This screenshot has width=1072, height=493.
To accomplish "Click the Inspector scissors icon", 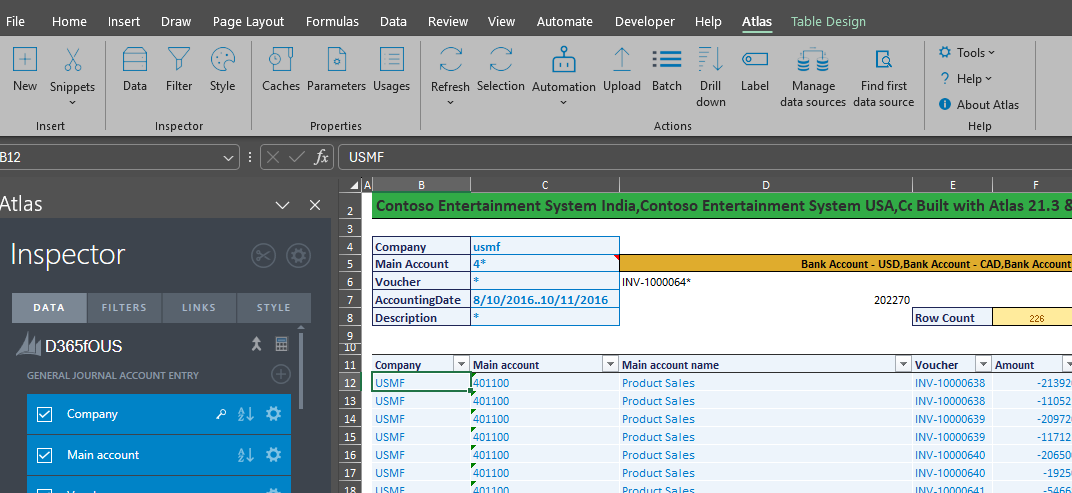I will pos(263,256).
